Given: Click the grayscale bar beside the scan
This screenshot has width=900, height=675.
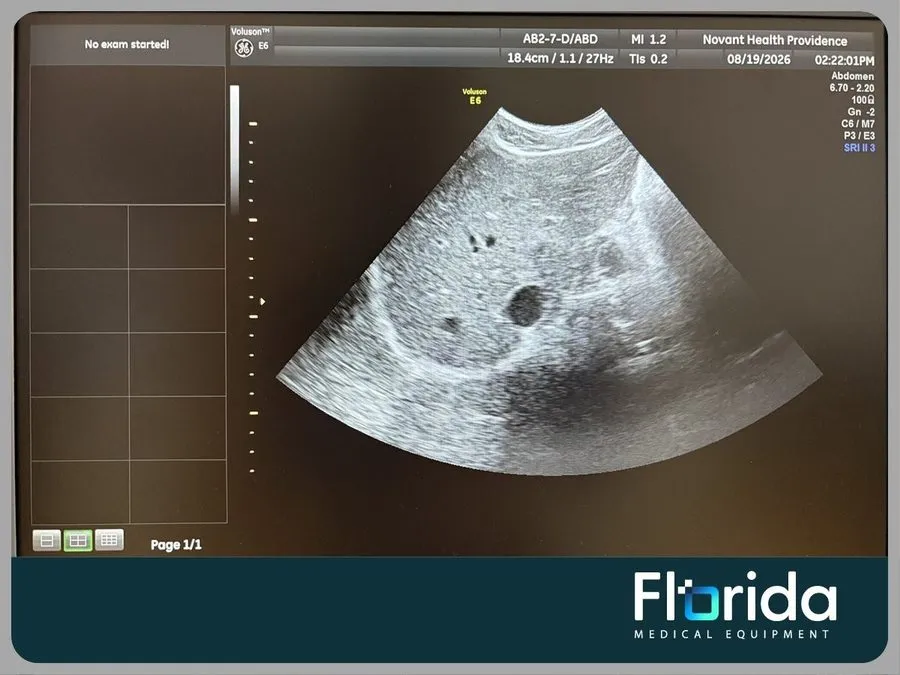Looking at the screenshot, I should (x=235, y=149).
